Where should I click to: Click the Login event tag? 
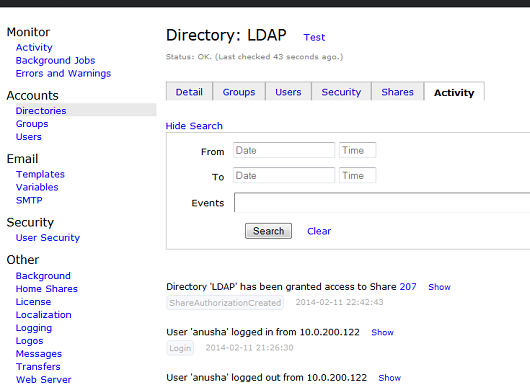pos(180,348)
